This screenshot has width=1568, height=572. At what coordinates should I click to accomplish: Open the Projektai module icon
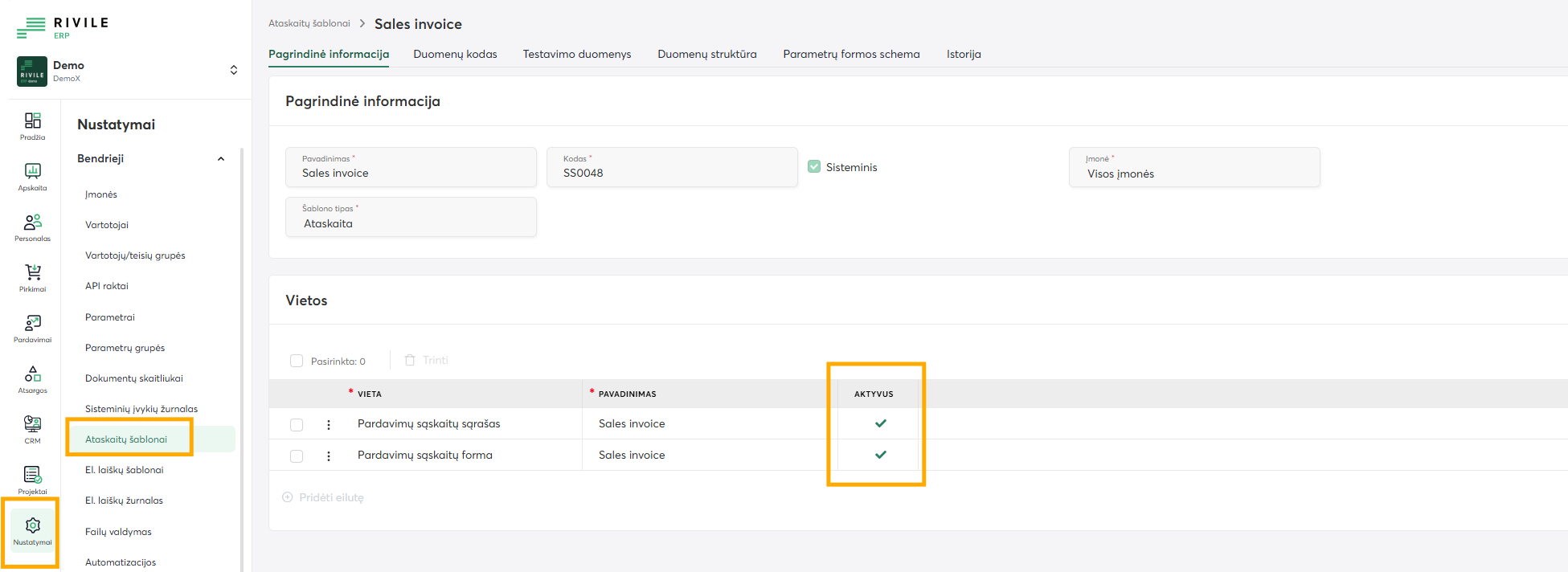[x=32, y=480]
